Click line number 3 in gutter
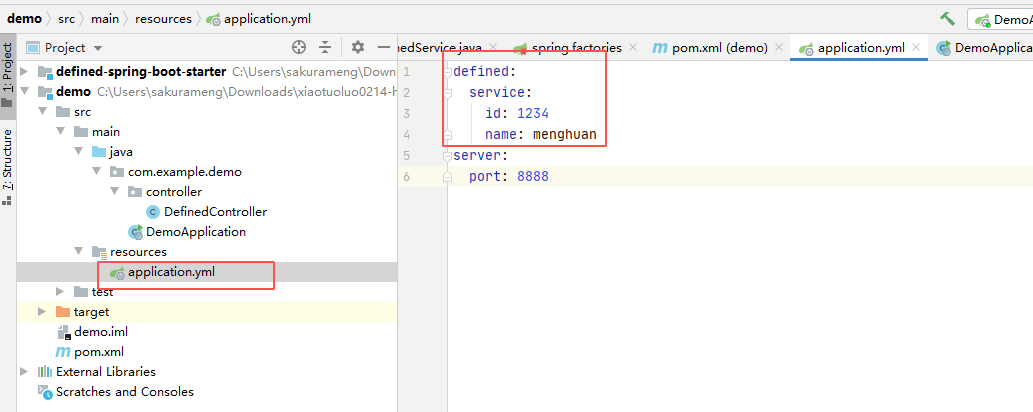1033x412 pixels. tap(406, 113)
